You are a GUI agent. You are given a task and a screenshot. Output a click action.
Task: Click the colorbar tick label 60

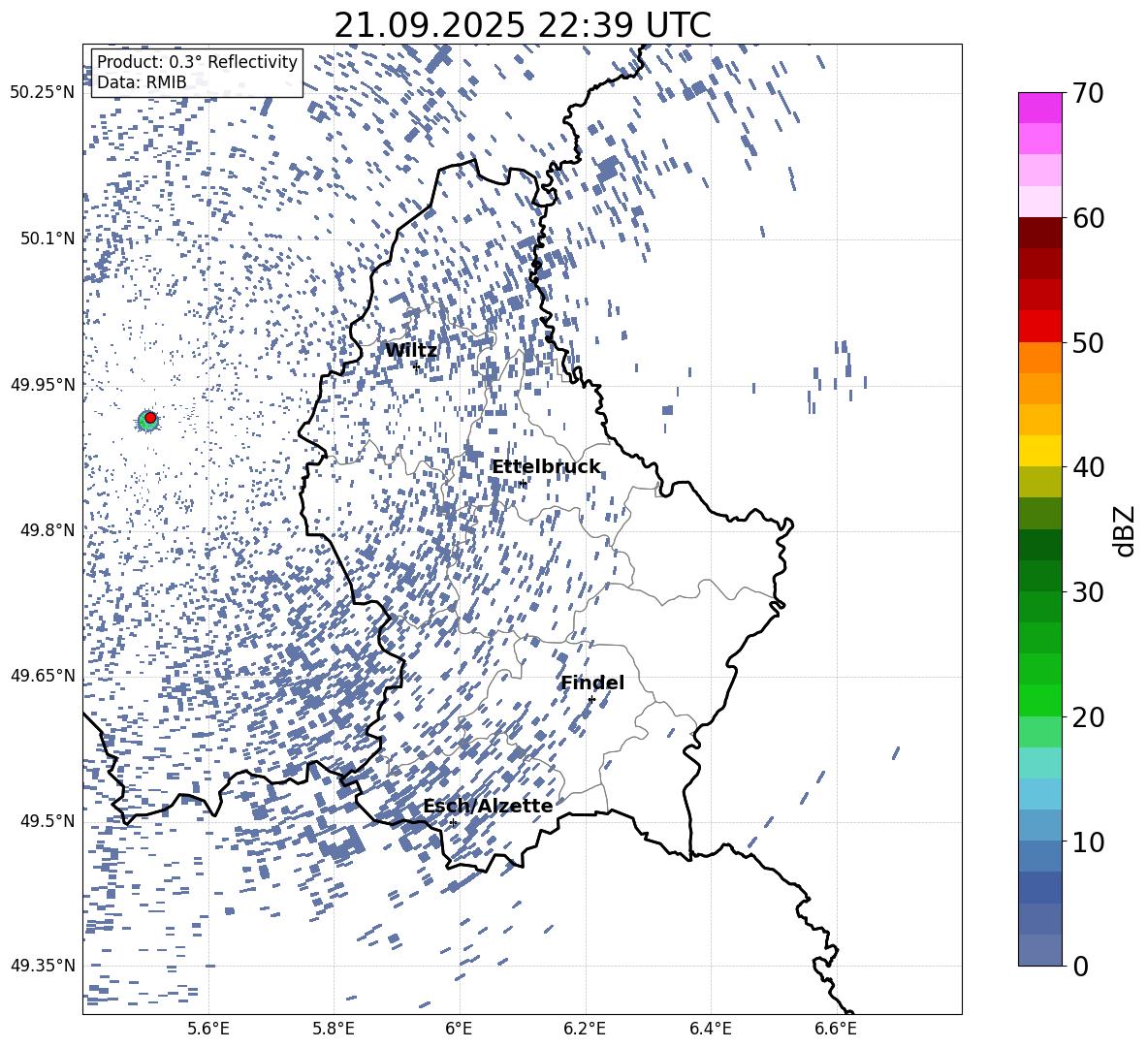[x=1089, y=218]
